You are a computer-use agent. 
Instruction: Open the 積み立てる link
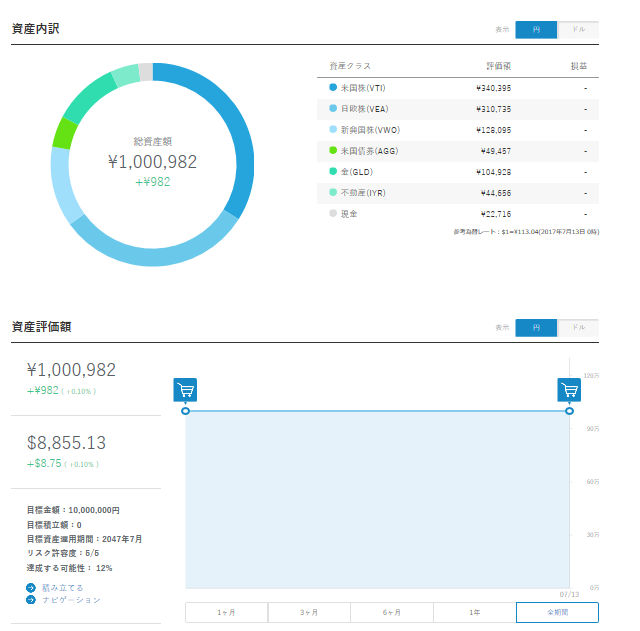(x=63, y=588)
